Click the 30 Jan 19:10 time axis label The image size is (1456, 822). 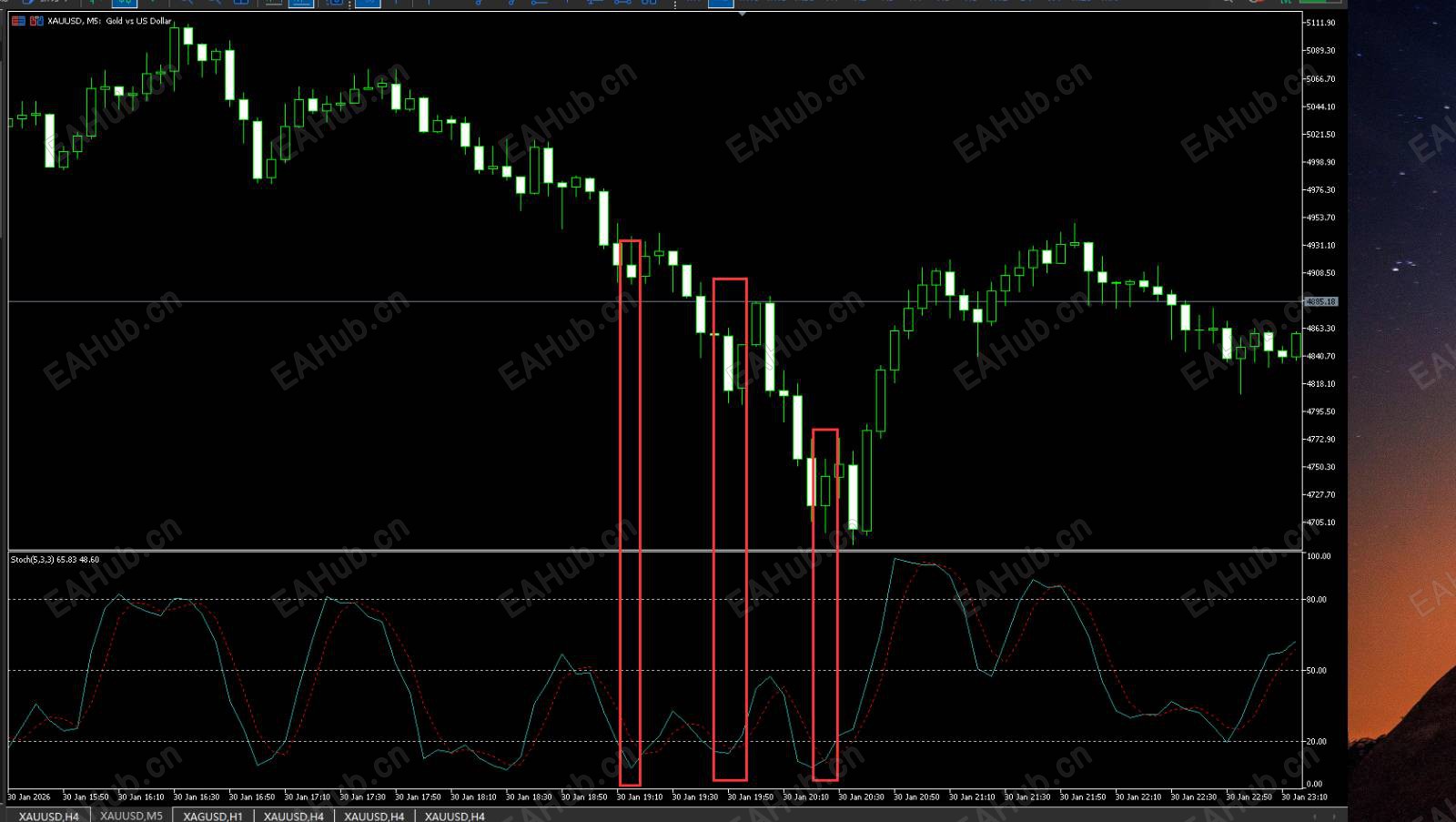[640, 797]
